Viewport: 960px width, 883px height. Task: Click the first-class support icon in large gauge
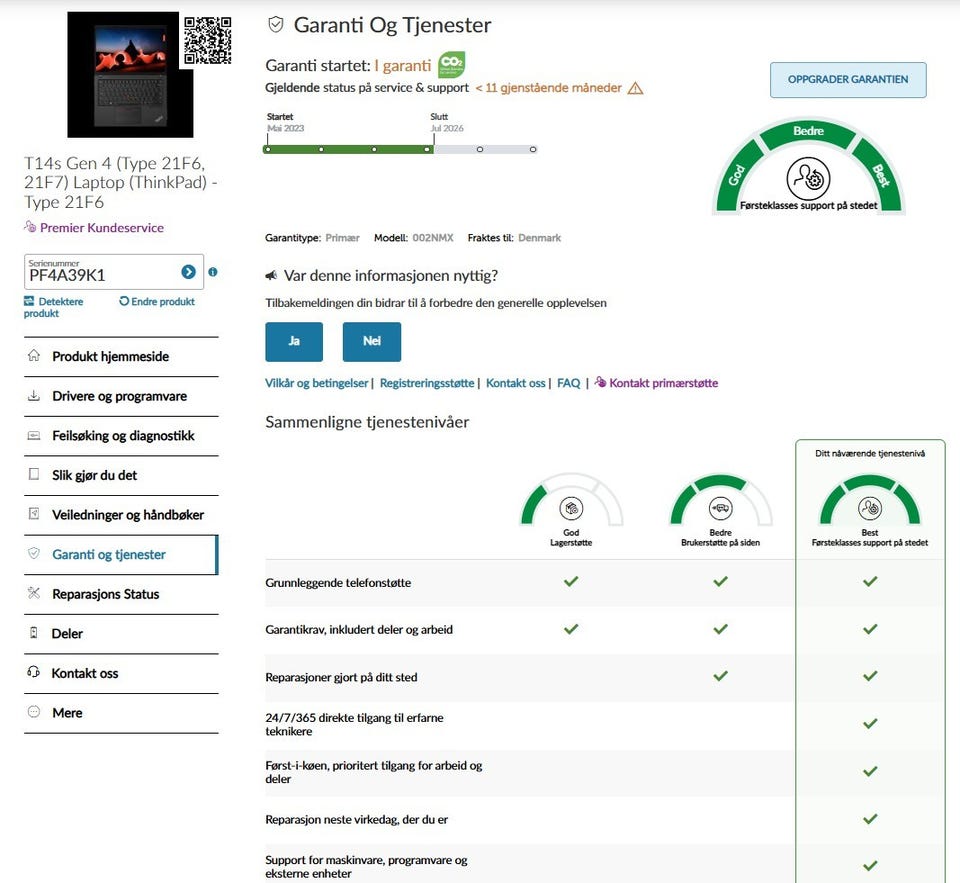tap(808, 178)
